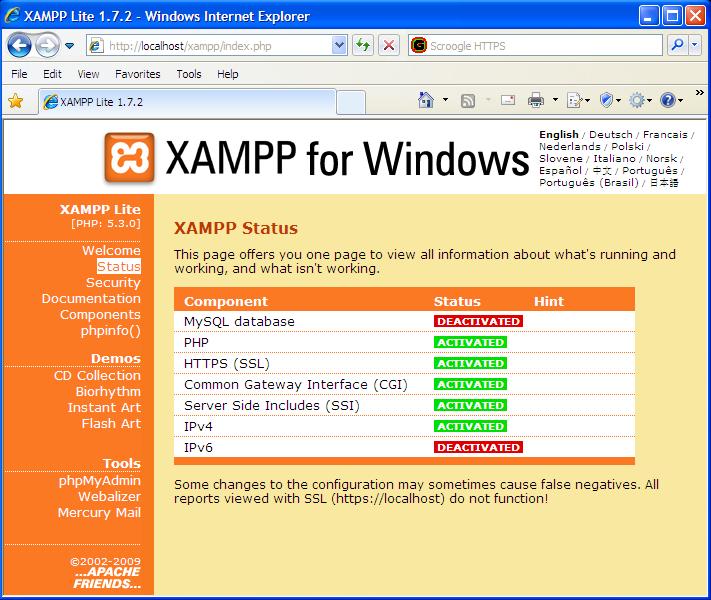711x600 pixels.
Task: Switch language to Italiano
Action: coord(614,159)
